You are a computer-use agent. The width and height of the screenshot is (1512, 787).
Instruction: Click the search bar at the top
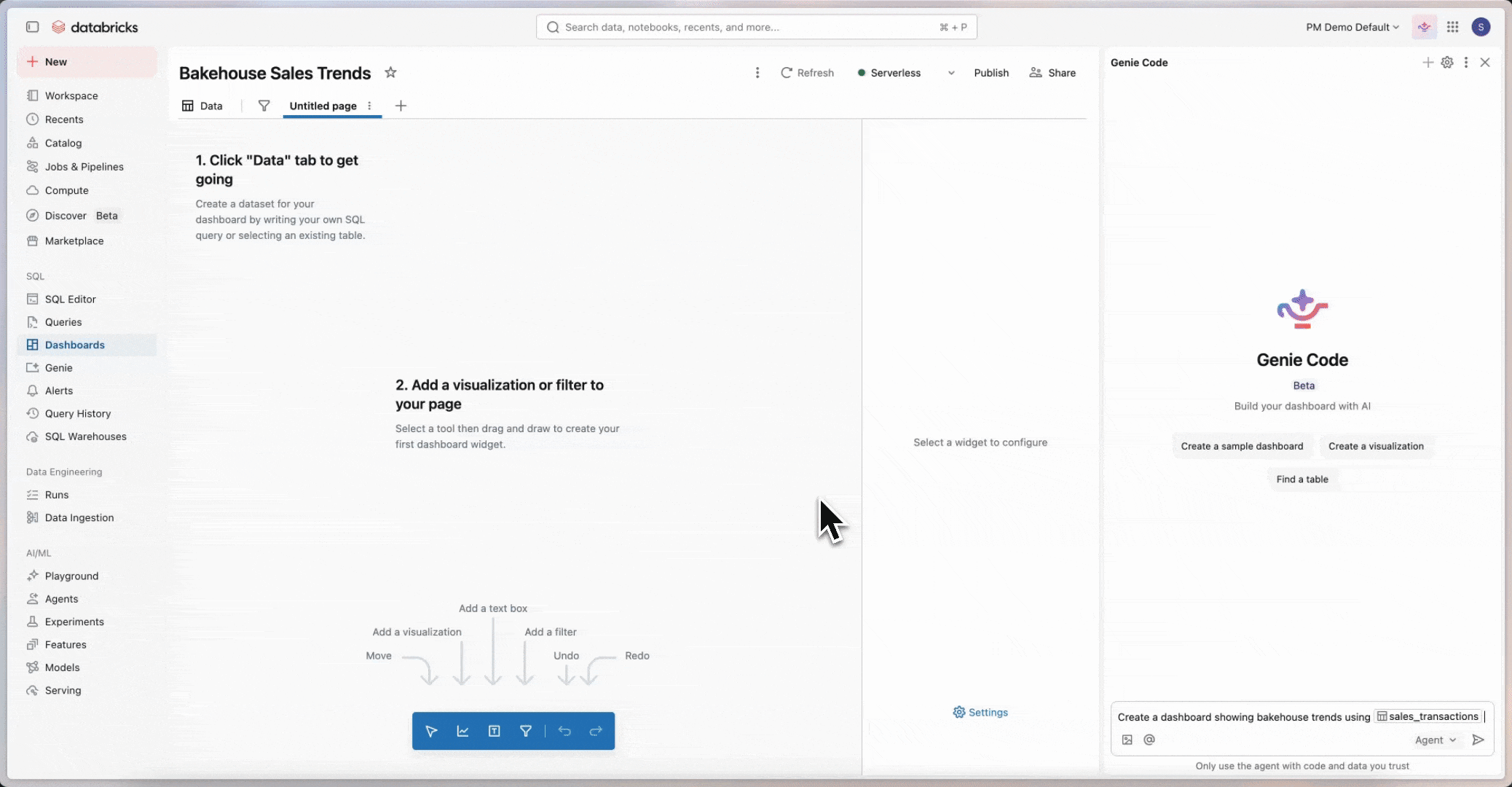coord(755,26)
